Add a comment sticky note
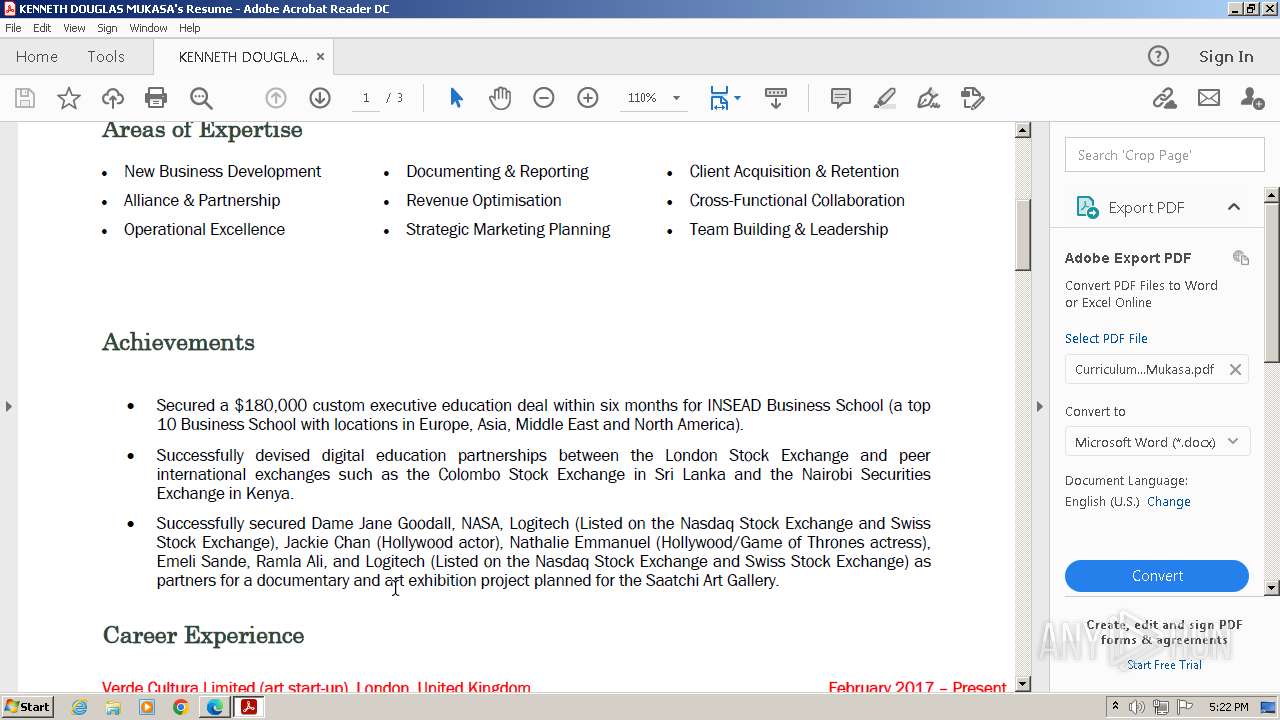The image size is (1280, 720). point(841,98)
